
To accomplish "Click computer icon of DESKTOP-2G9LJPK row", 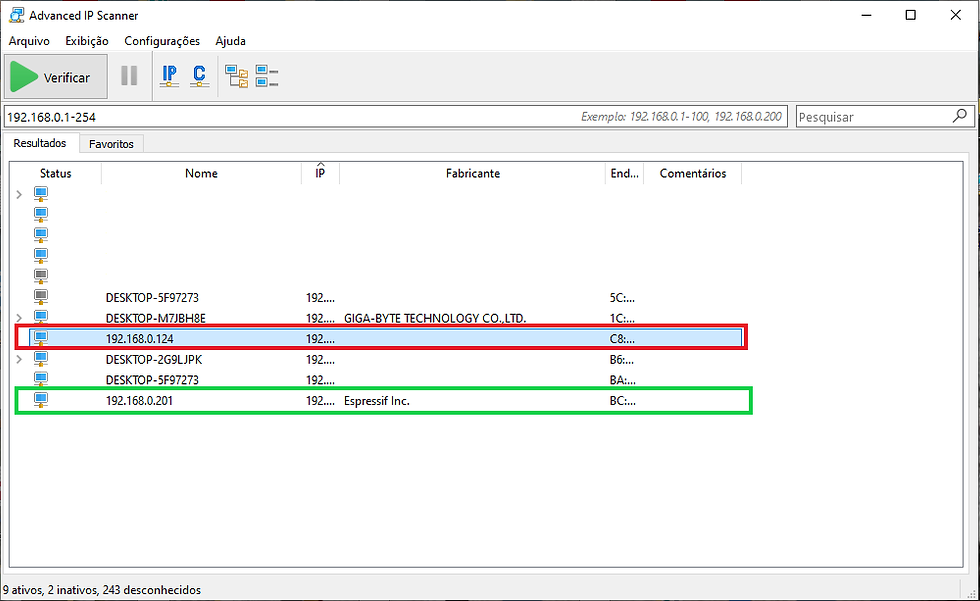I will 41,359.
